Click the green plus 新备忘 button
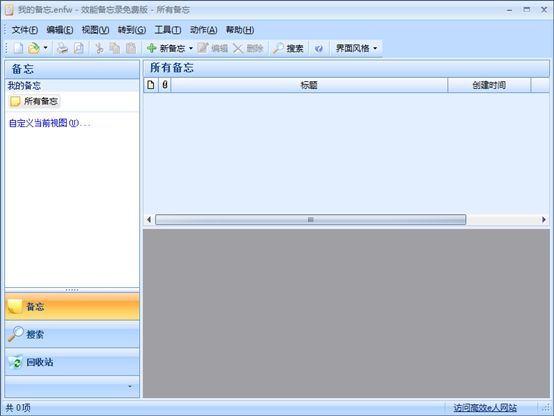554x416 pixels. (x=166, y=48)
